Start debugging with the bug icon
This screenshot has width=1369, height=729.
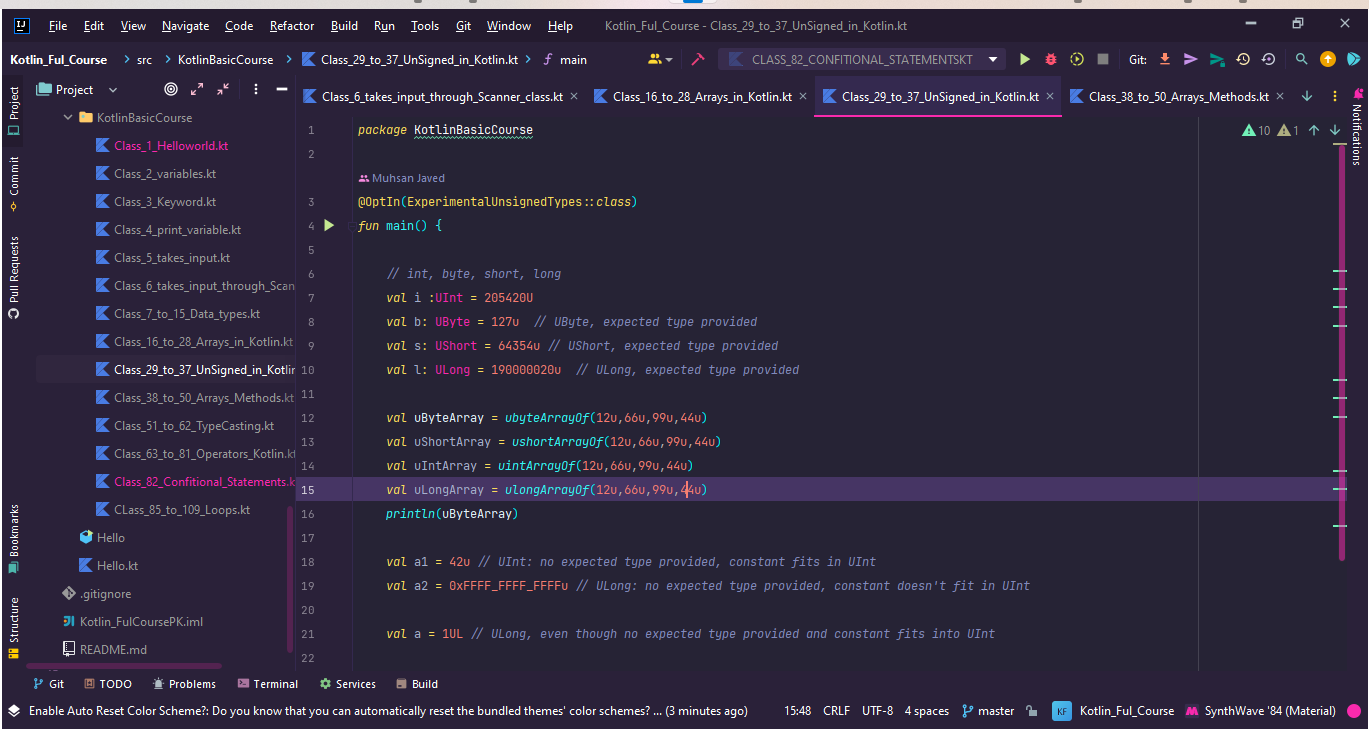tap(1051, 60)
